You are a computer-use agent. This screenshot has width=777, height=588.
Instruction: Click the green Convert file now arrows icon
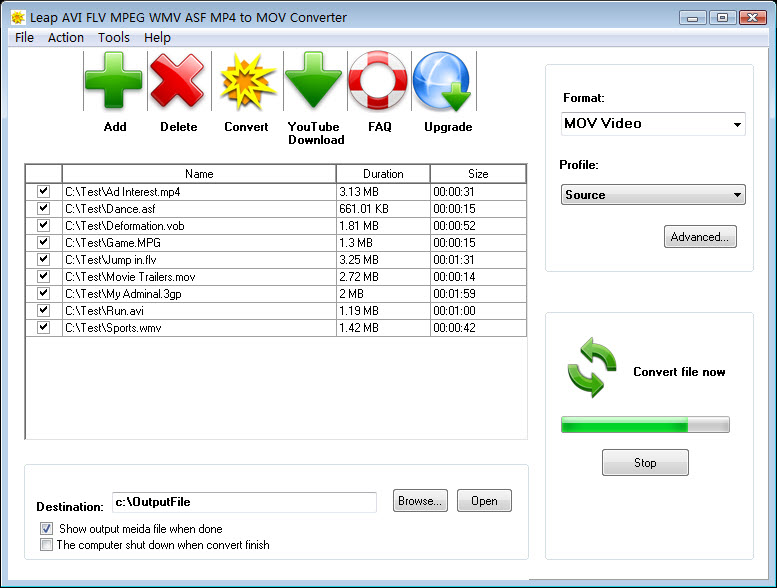tap(592, 367)
